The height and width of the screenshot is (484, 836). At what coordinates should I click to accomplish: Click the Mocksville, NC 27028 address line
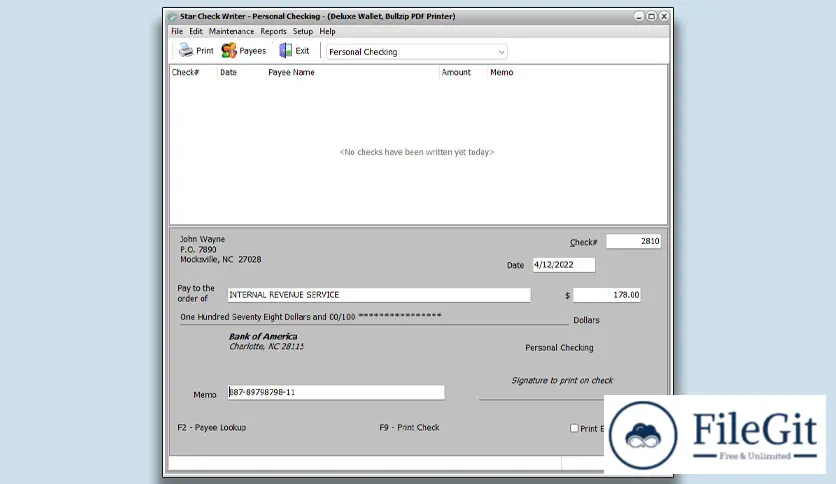221,260
